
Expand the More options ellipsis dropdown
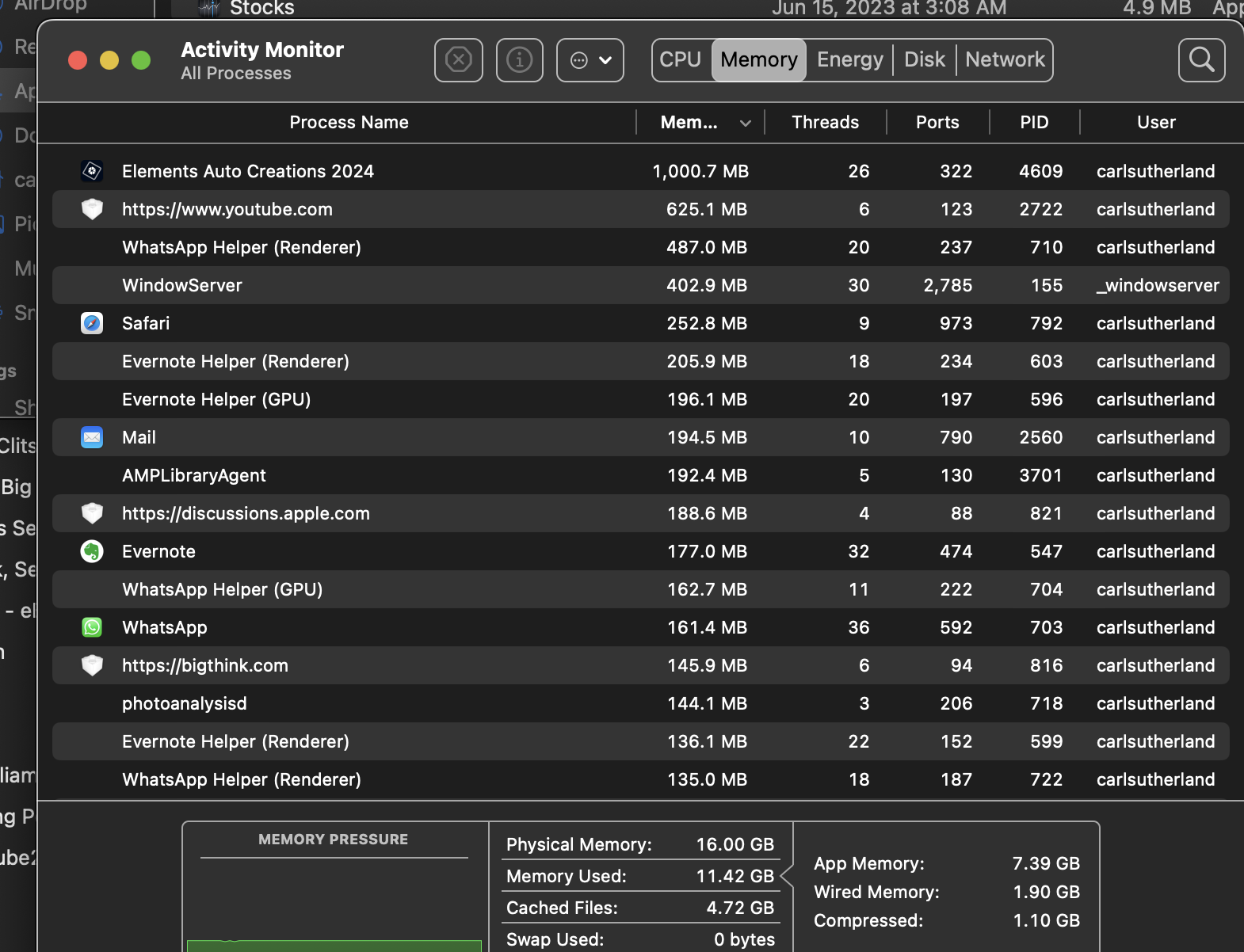590,60
